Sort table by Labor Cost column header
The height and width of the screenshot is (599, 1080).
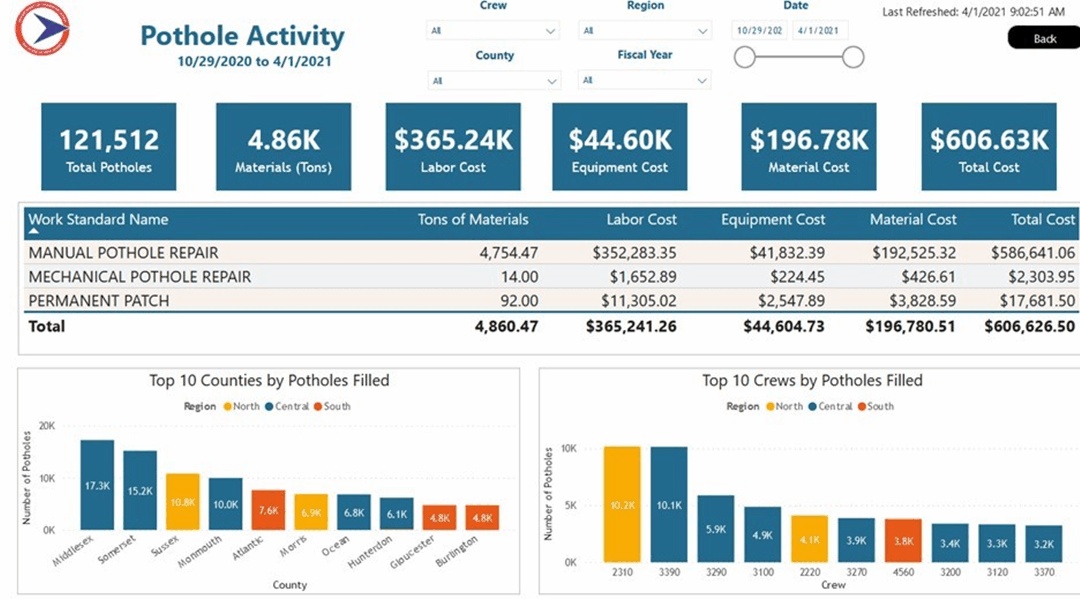click(x=641, y=220)
